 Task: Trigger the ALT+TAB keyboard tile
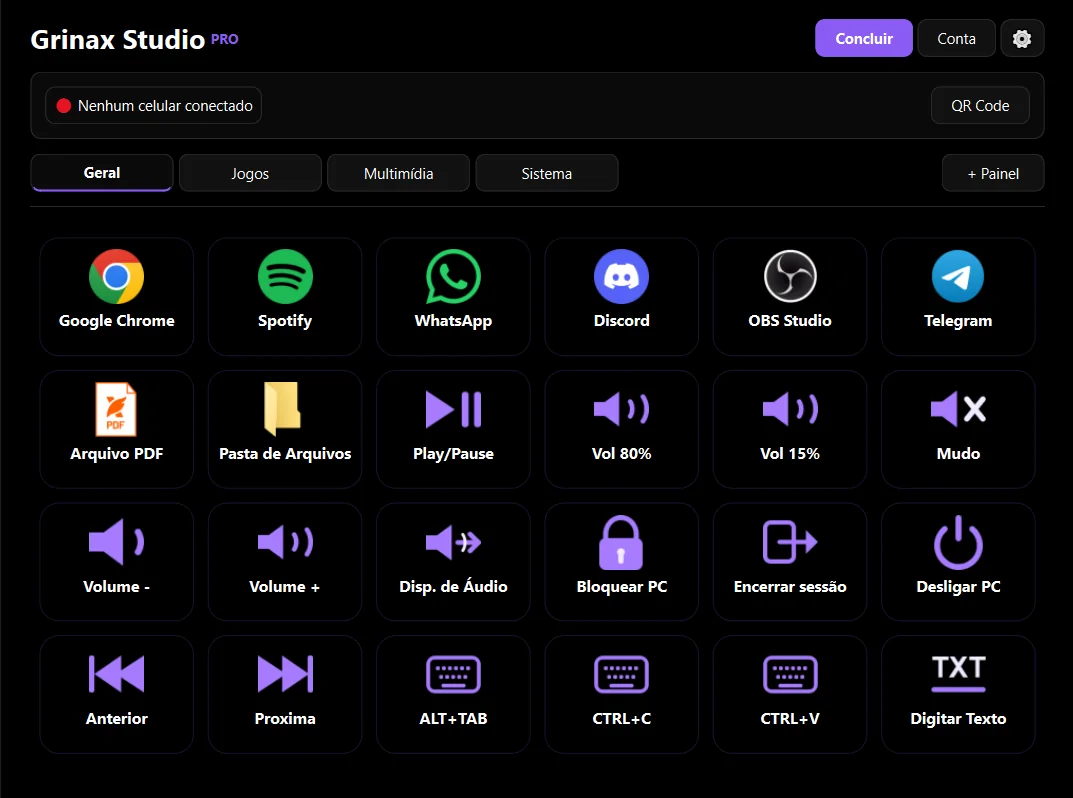point(453,695)
